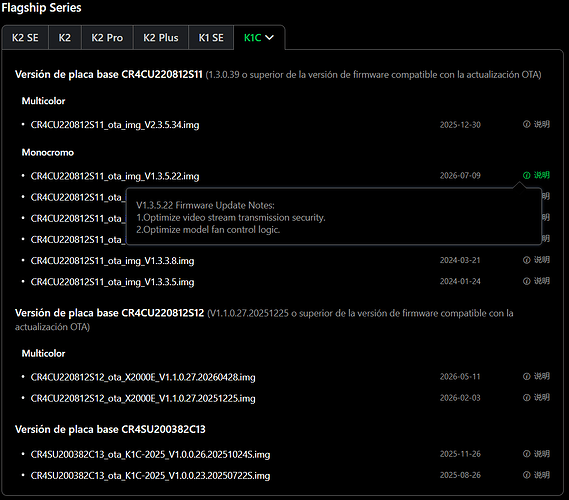
Task: Download K1C-2025_V1.0.0.23.20250722S firmware image
Action: (150, 475)
